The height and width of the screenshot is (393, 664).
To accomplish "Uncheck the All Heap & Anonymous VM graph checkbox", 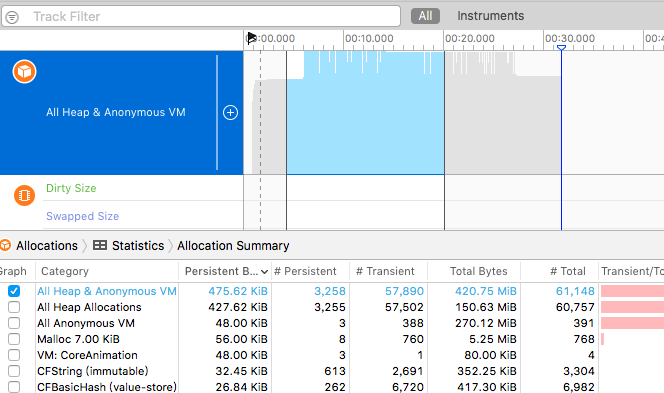I will (x=14, y=291).
